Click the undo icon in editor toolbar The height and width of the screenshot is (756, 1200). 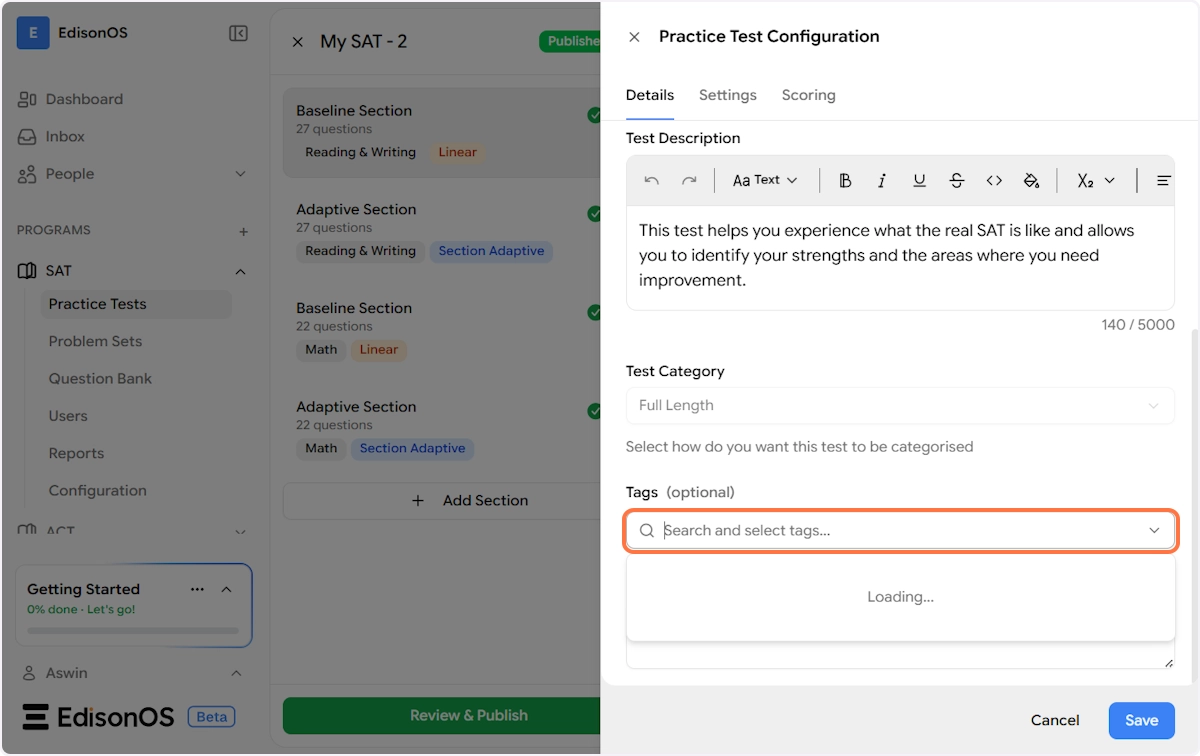652,181
